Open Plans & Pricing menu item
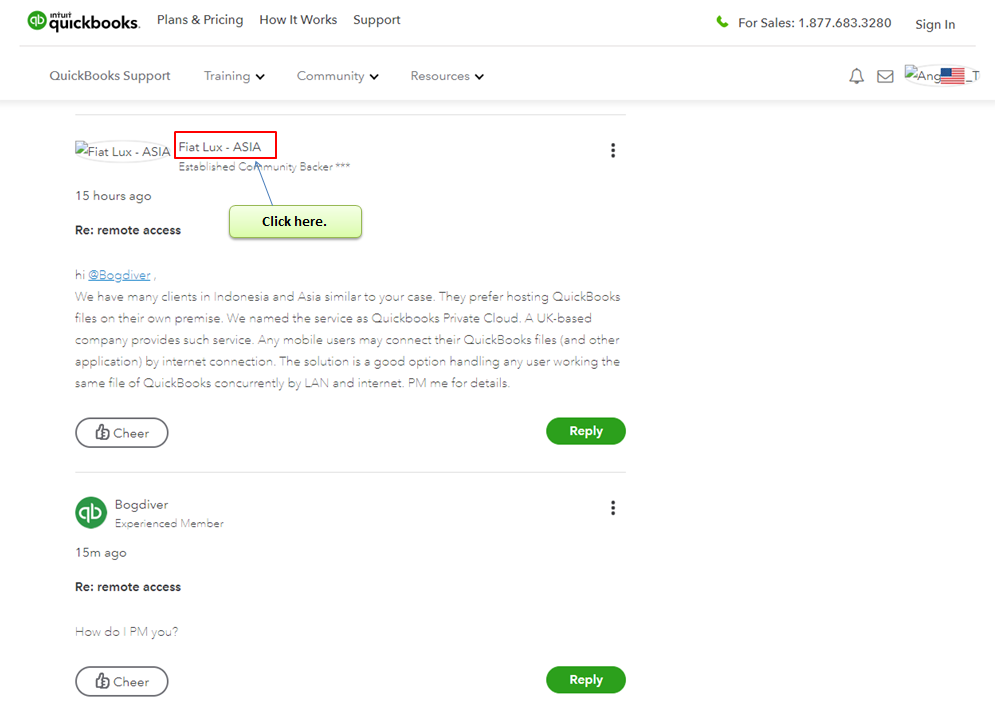995x713 pixels. 200,20
